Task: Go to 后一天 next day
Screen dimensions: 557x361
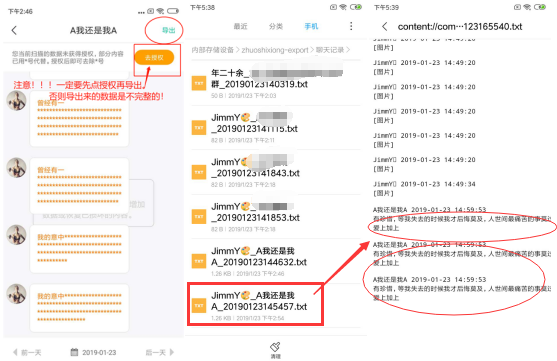Action: pyautogui.click(x=160, y=352)
